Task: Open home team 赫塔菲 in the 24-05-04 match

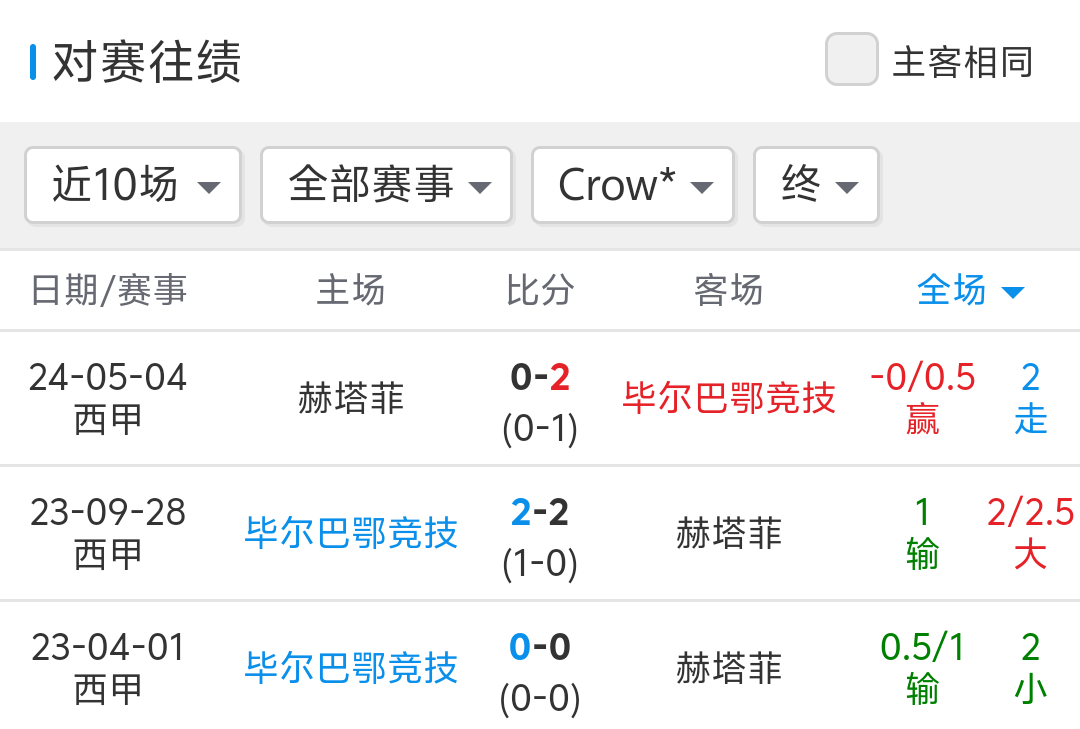Action: (351, 398)
